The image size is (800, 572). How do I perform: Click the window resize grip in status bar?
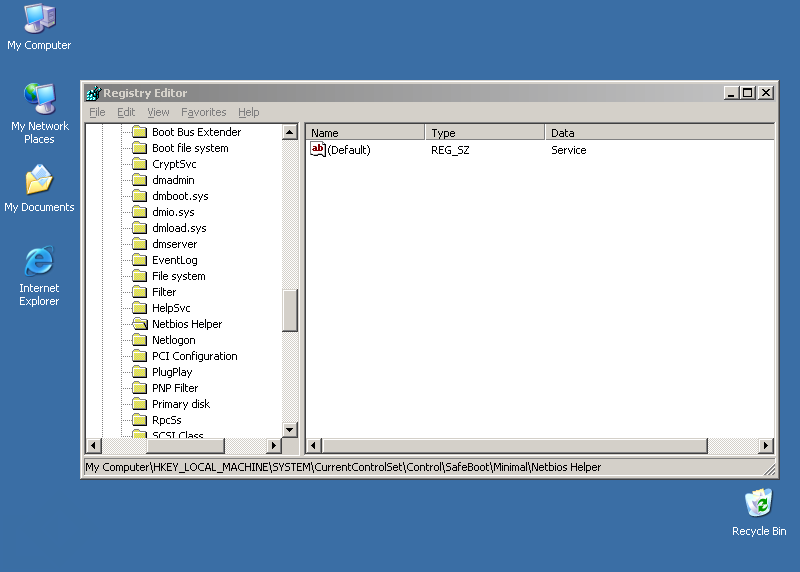[x=769, y=469]
